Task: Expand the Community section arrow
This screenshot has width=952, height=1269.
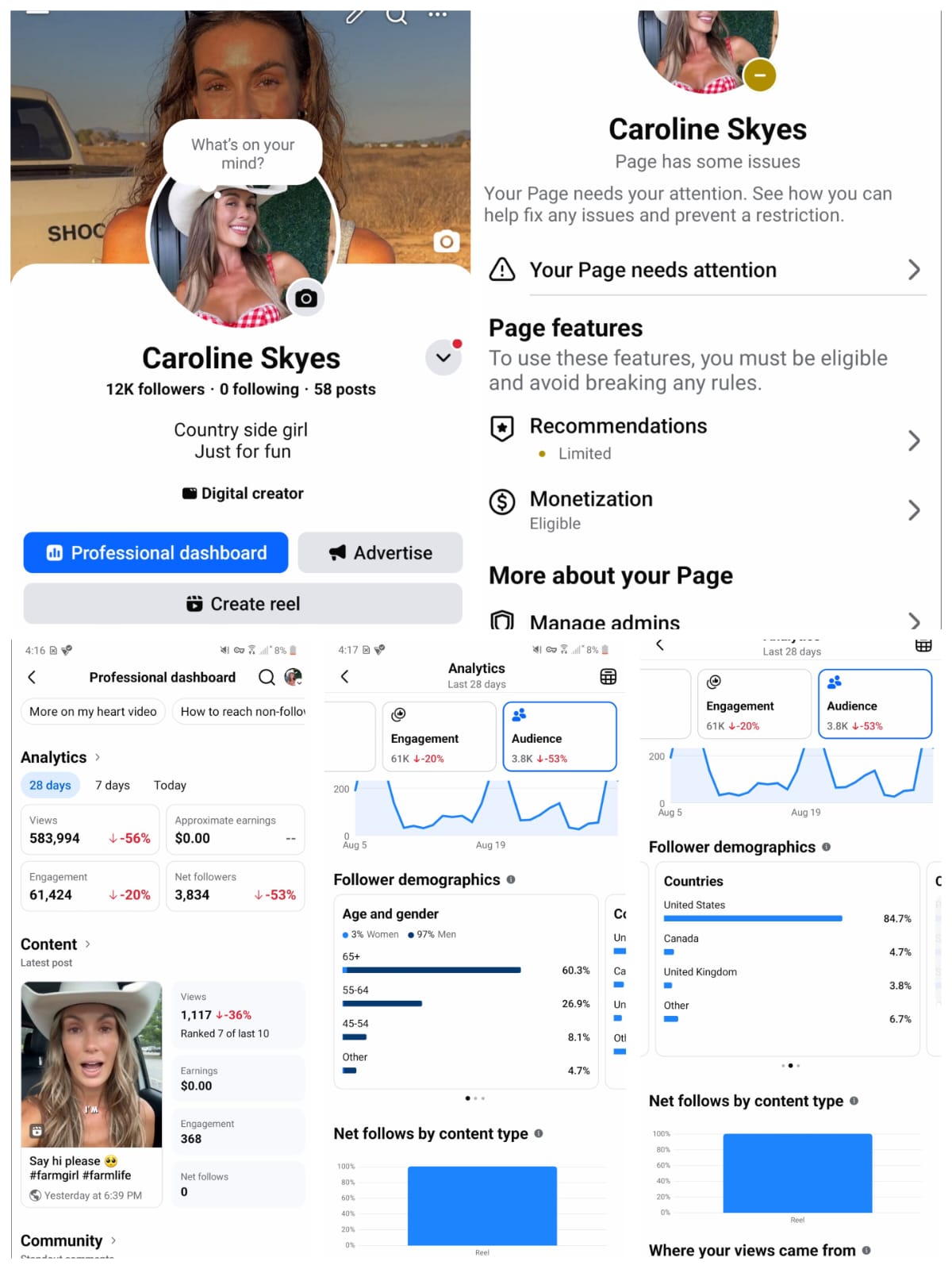Action: click(113, 1240)
